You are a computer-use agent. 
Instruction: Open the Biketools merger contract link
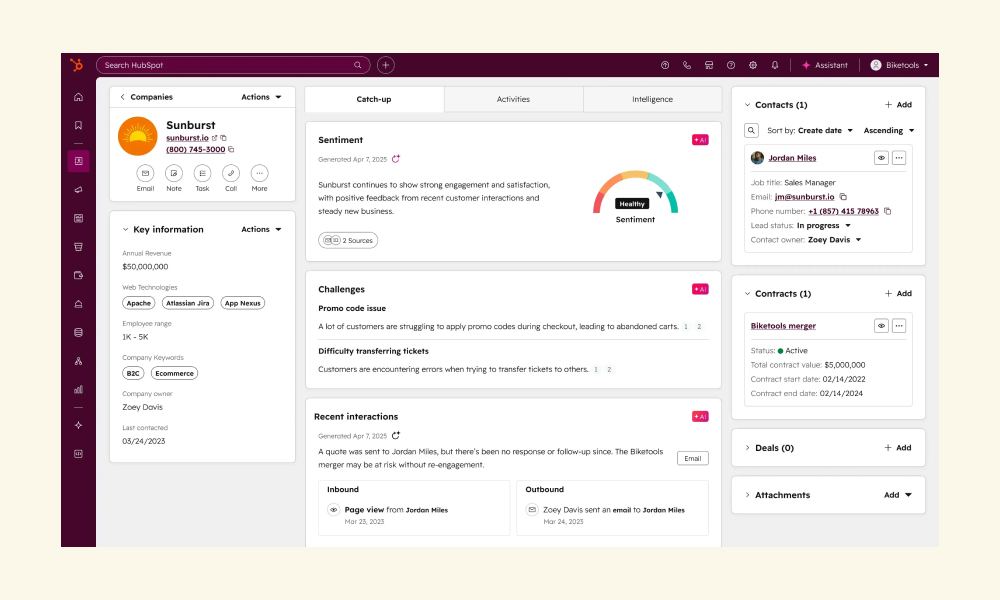(x=783, y=326)
